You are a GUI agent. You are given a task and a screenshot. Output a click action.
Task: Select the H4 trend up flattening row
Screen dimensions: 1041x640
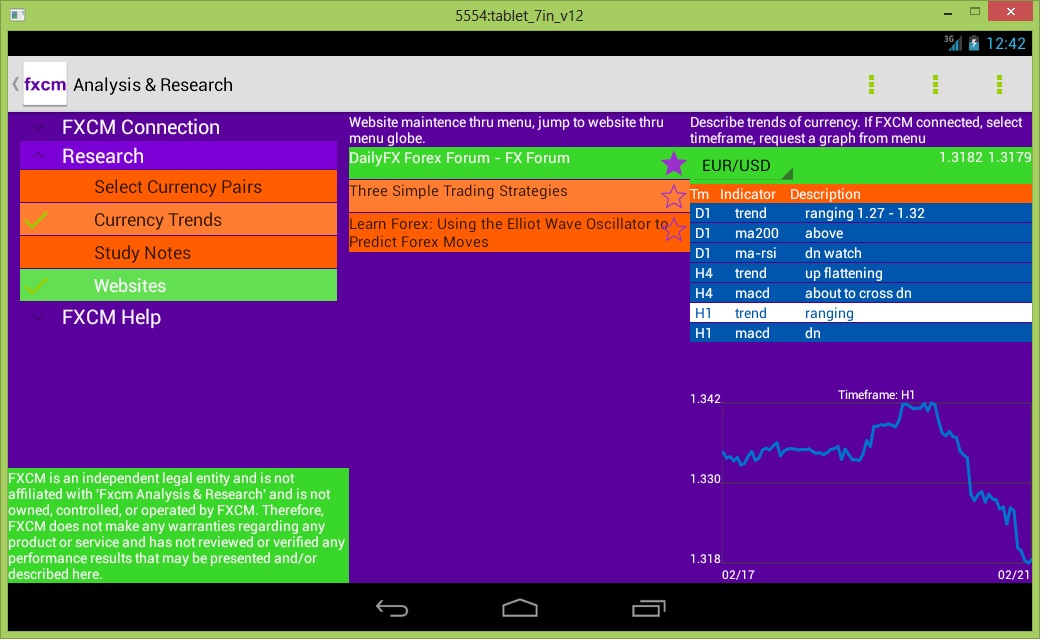(x=860, y=273)
